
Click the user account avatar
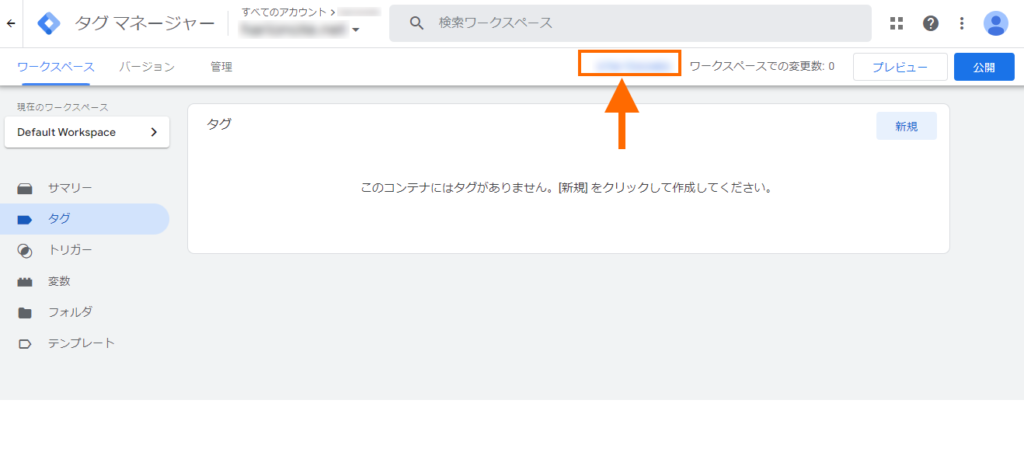pos(996,23)
